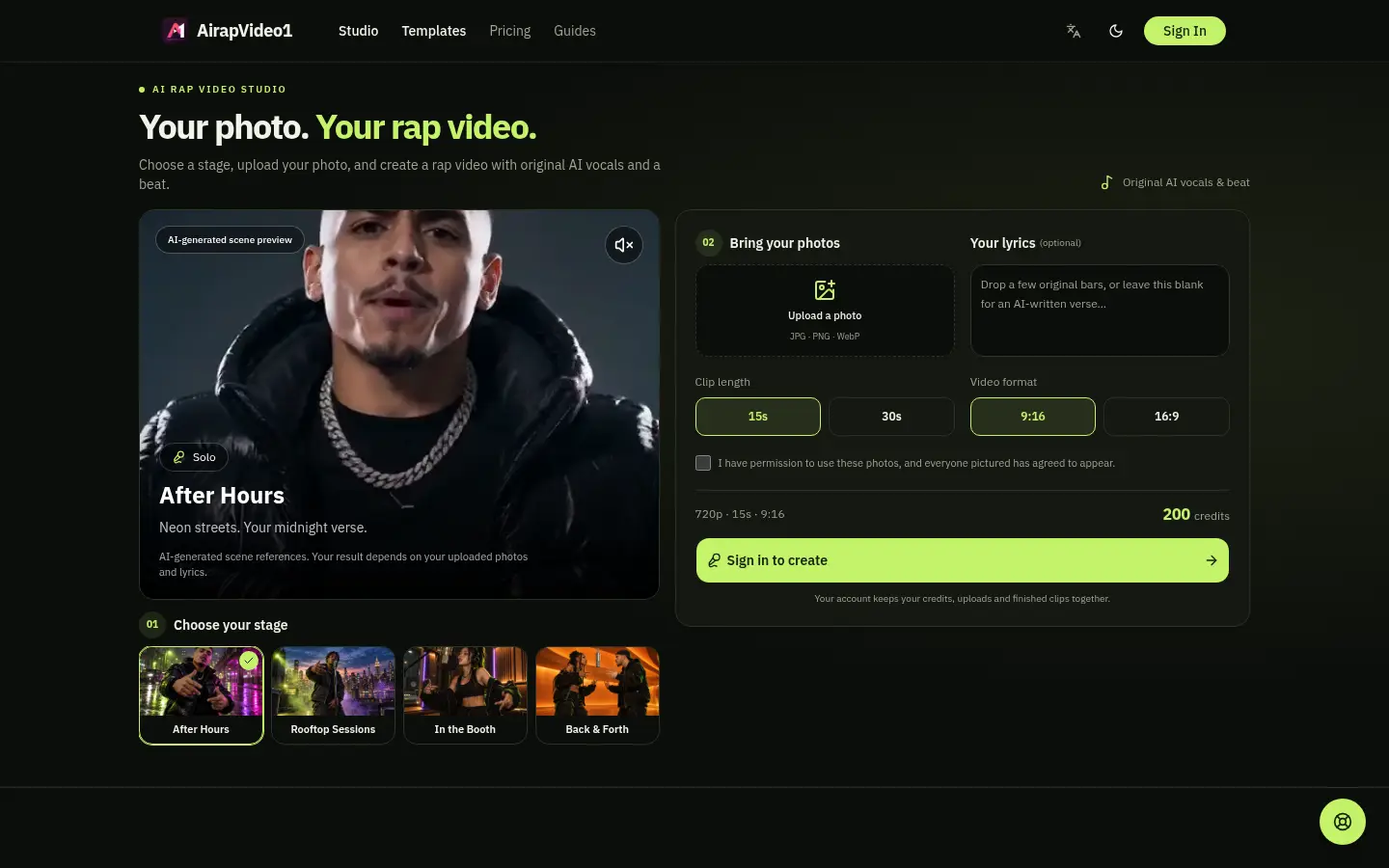Click into the Your lyrics text box
This screenshot has height=868, width=1389.
[1100, 311]
